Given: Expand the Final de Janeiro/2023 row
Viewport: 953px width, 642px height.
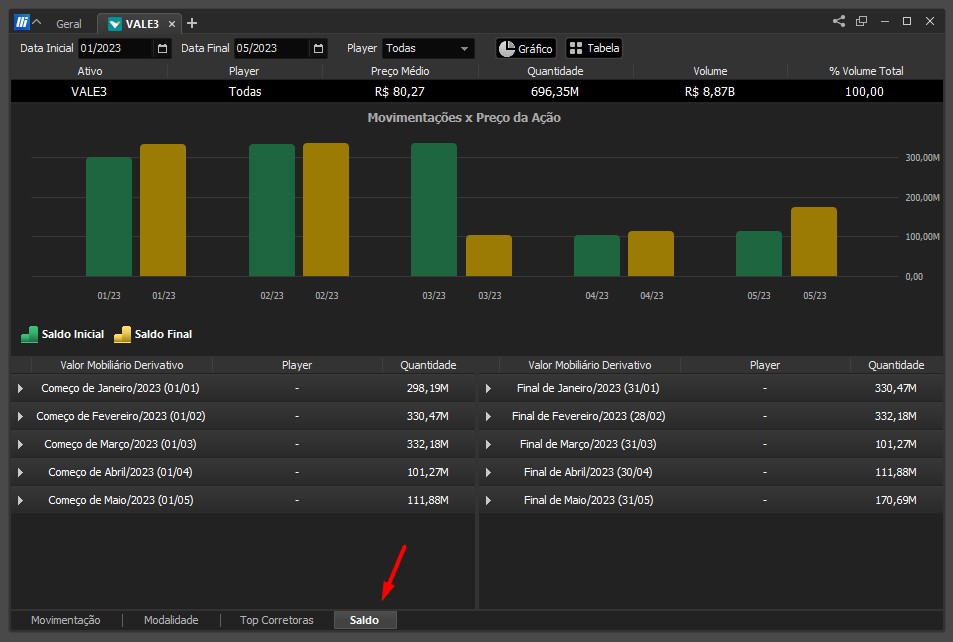Looking at the screenshot, I should pyautogui.click(x=488, y=388).
